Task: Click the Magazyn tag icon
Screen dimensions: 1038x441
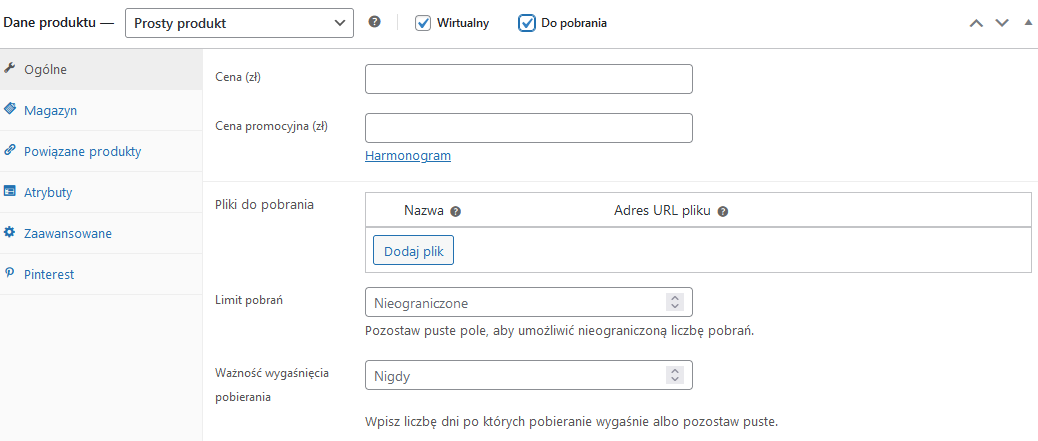Action: 9,109
